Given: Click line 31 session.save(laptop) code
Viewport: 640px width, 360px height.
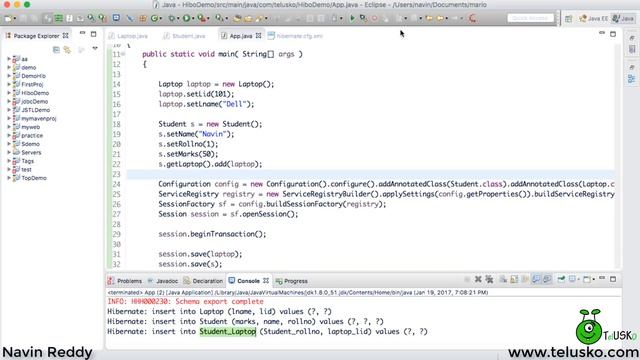Looking at the screenshot, I should click(200, 254).
